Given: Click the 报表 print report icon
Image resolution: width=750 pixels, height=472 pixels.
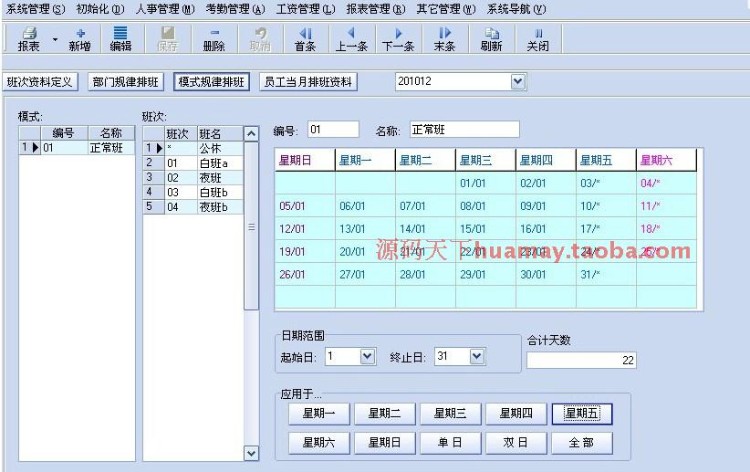Looking at the screenshot, I should click(x=29, y=39).
